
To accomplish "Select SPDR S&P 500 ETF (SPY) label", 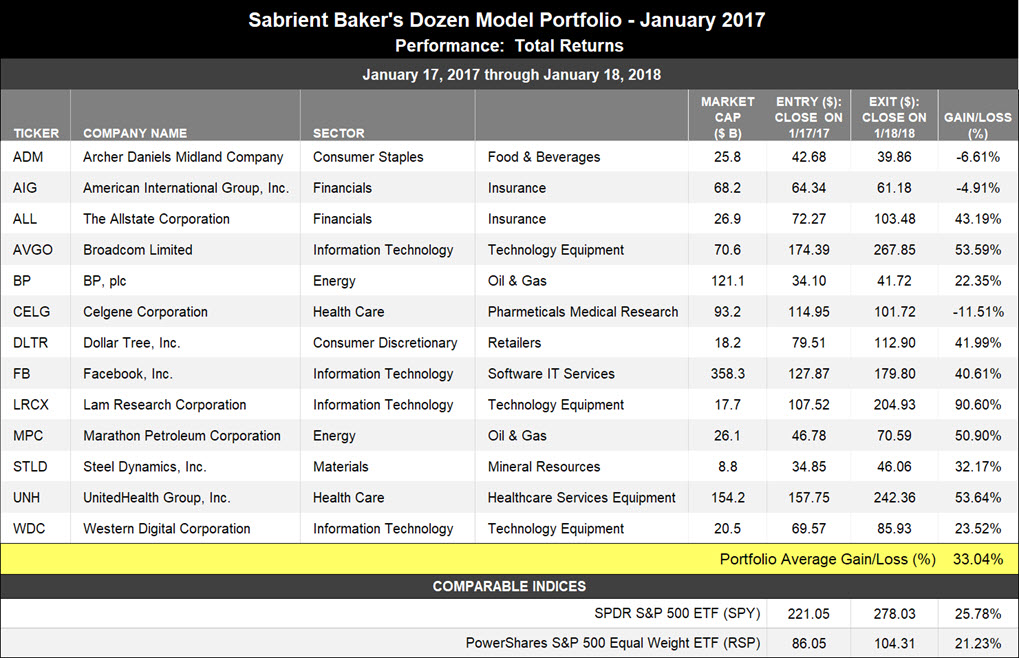I will click(677, 614).
